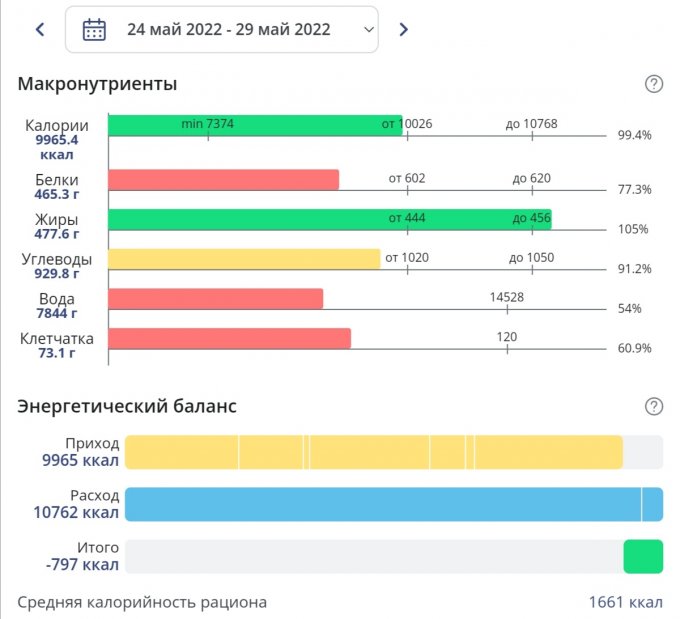Click the red Вода progress bar

[x=215, y=299]
